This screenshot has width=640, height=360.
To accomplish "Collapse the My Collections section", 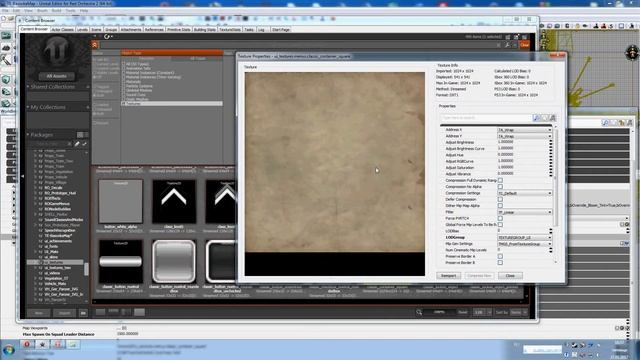I will point(28,107).
